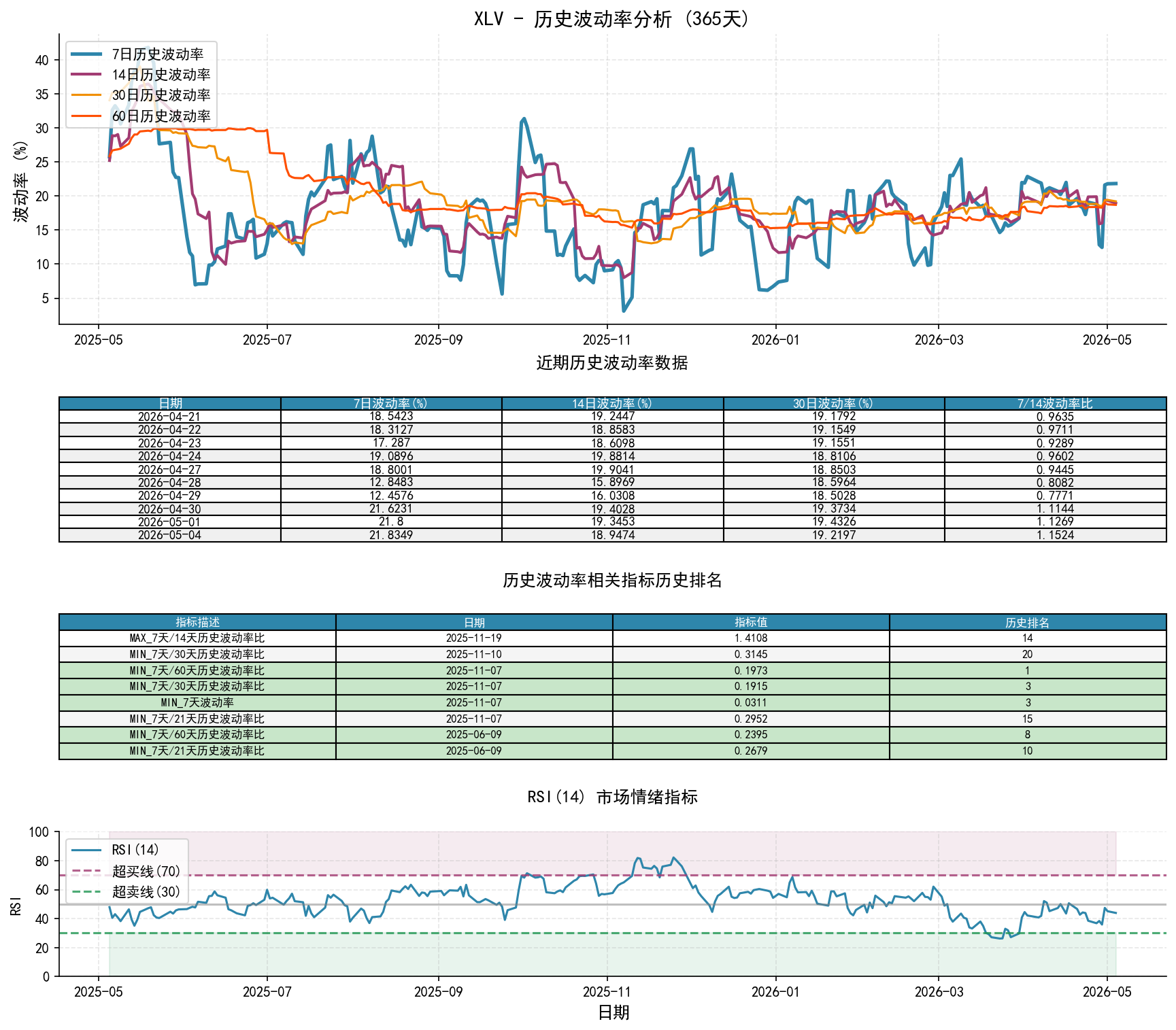Select the '60日历史波动率' legend entry
Image resolution: width=1176 pixels, height=1030 pixels.
point(141,116)
